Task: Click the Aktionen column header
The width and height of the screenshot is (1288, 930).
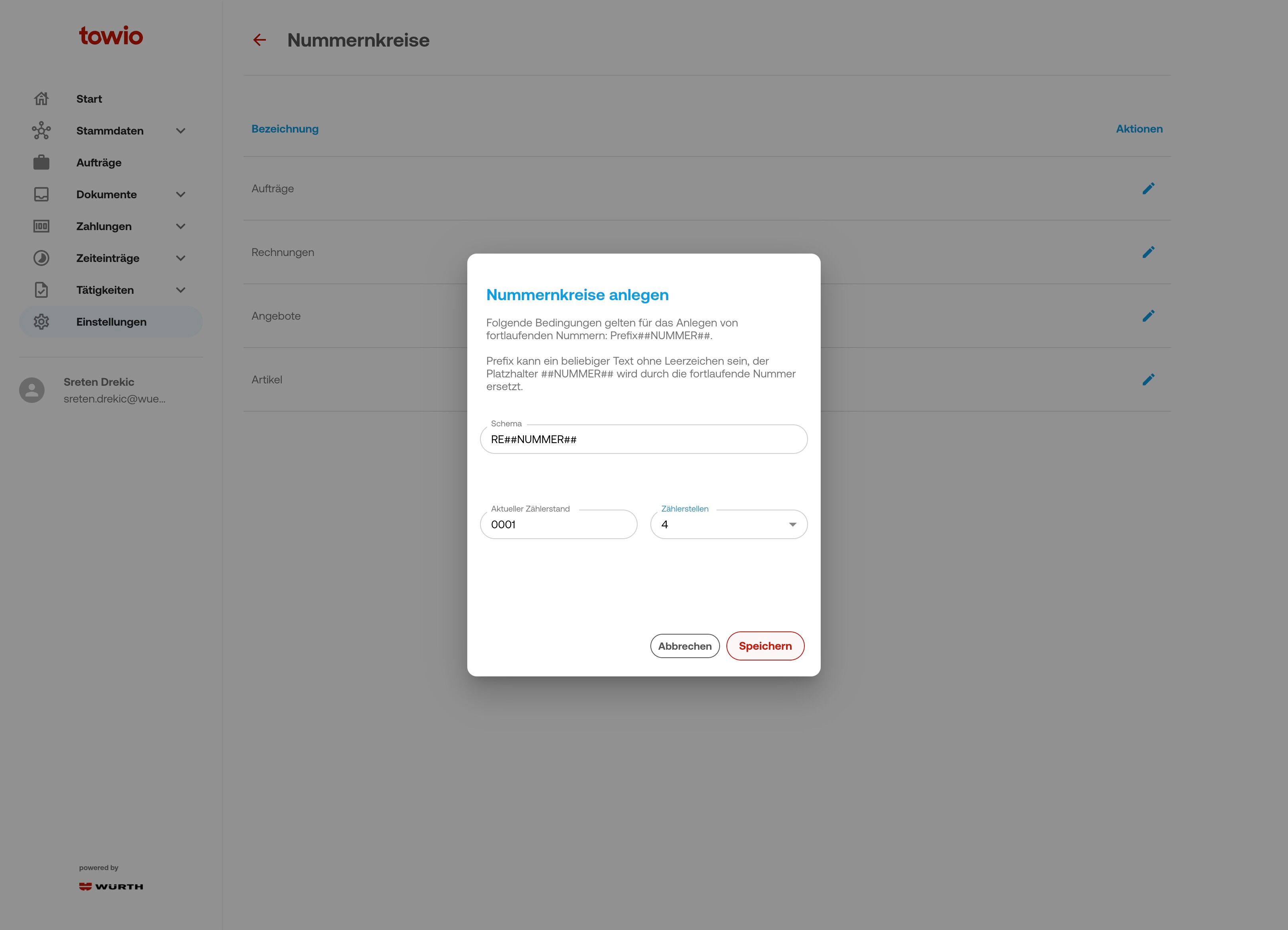Action: pos(1139,129)
